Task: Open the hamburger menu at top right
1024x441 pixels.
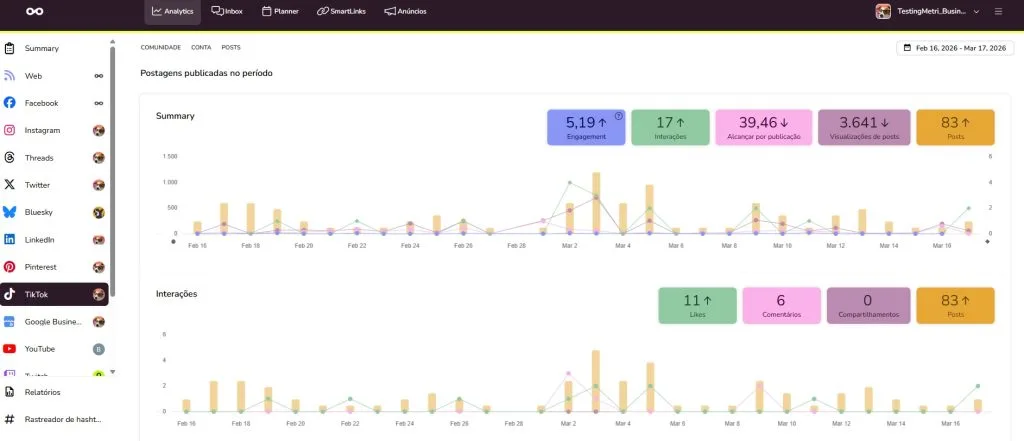Action: [x=998, y=12]
